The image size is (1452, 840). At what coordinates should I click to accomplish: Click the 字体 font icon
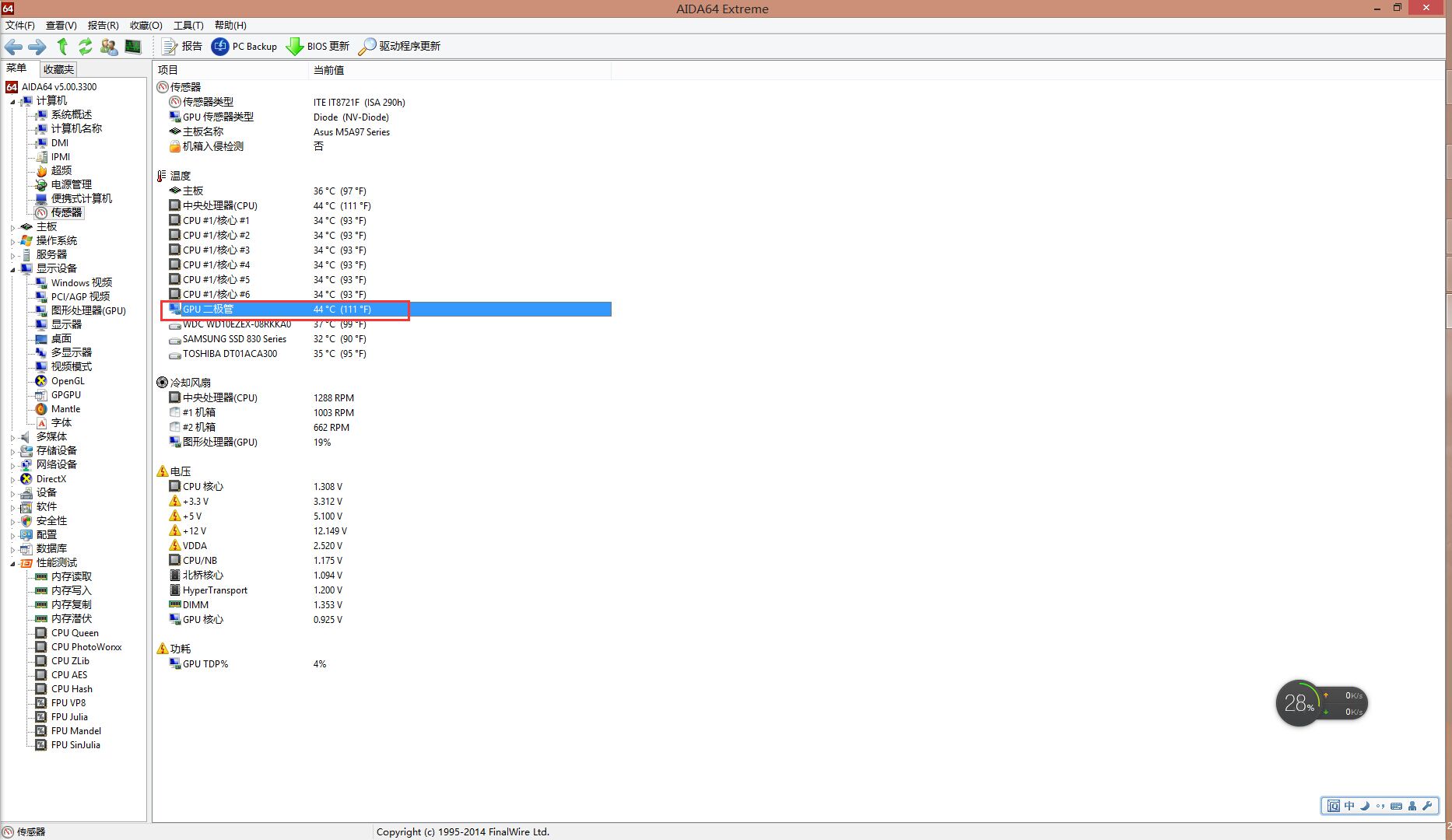pyautogui.click(x=41, y=423)
